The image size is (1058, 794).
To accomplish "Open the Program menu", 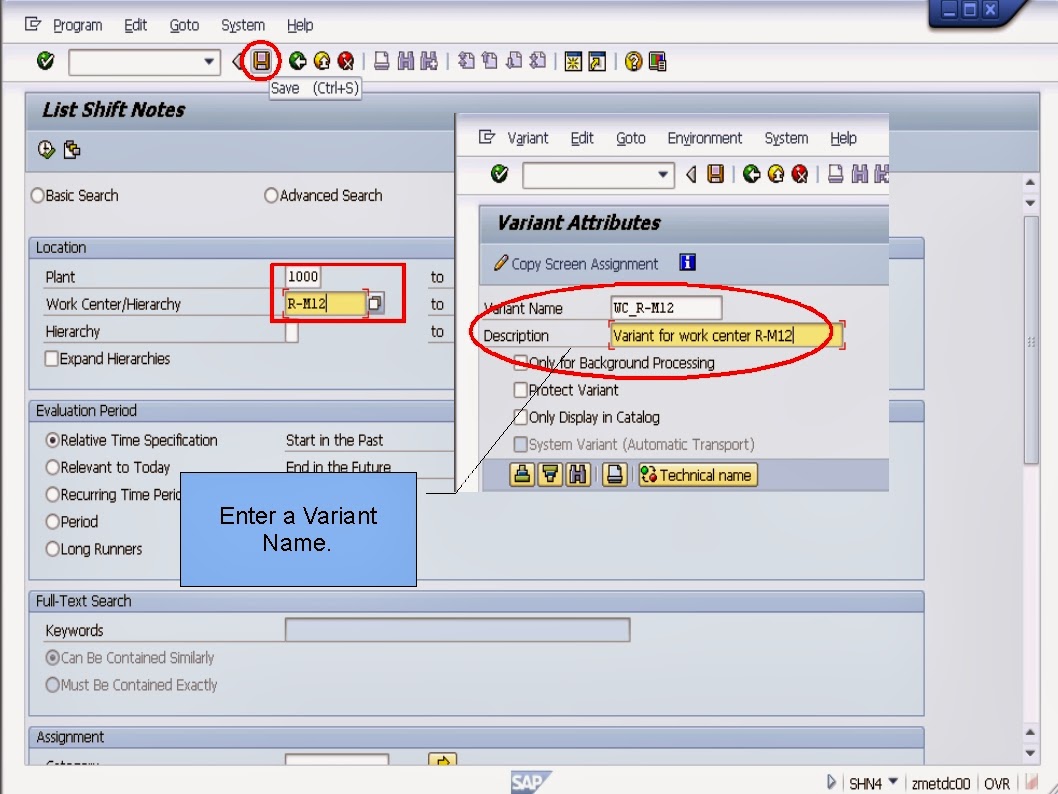I will [77, 25].
